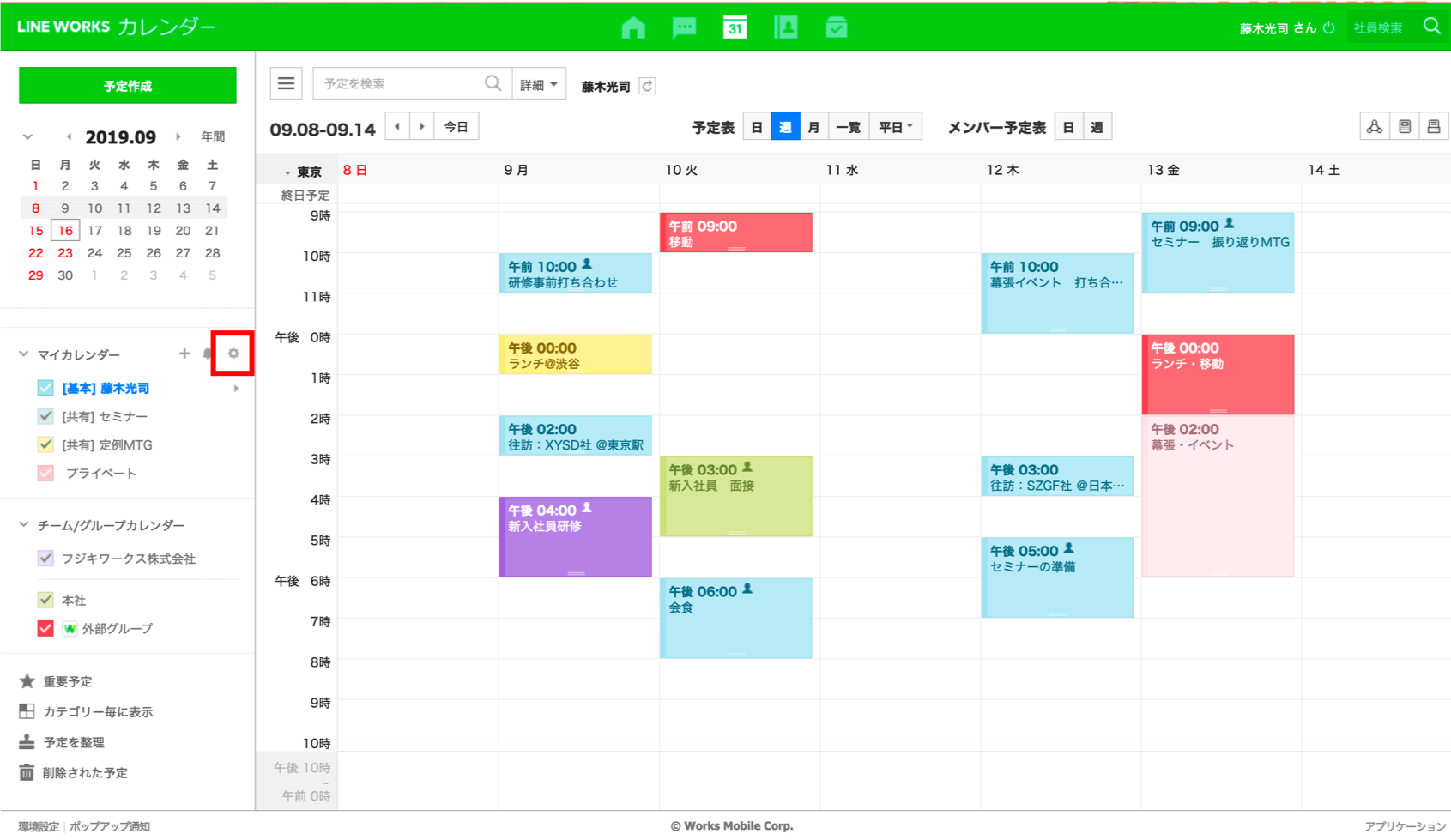The height and width of the screenshot is (840, 1451).
Task: Click the magnifier icon in schedule search
Action: click(493, 83)
